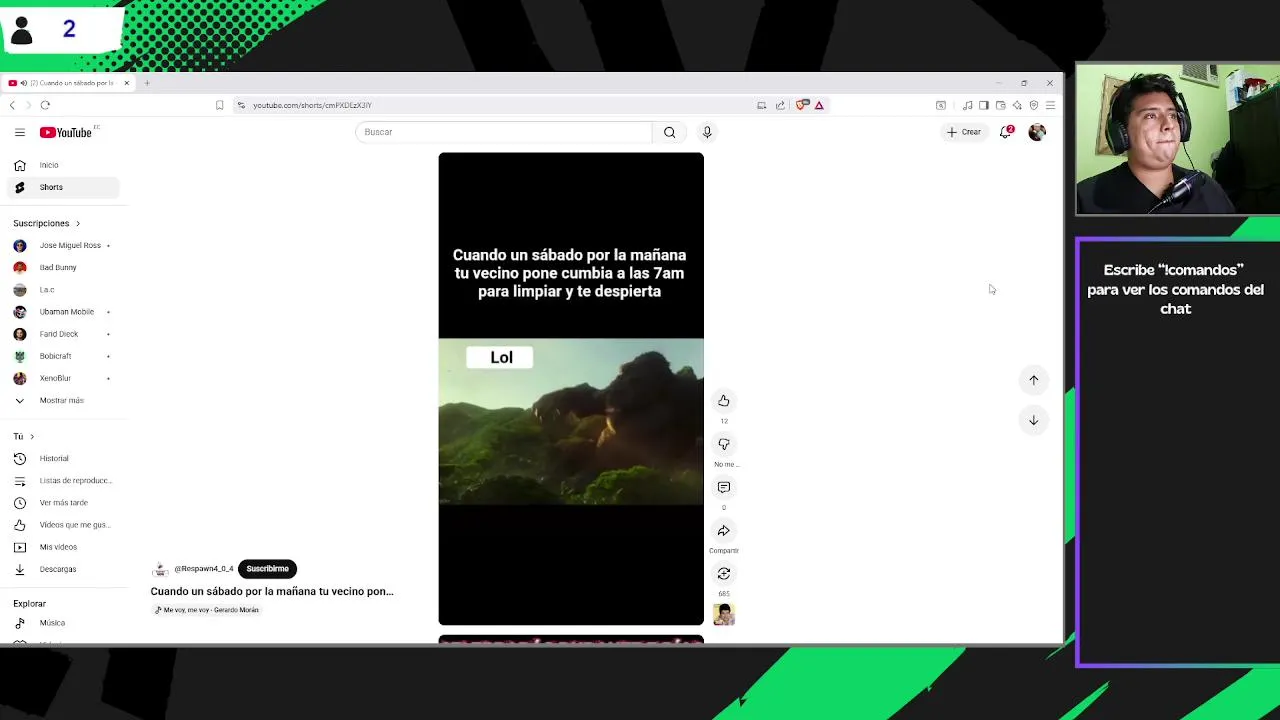Open Jose Miguel Ross channel

pos(62,245)
